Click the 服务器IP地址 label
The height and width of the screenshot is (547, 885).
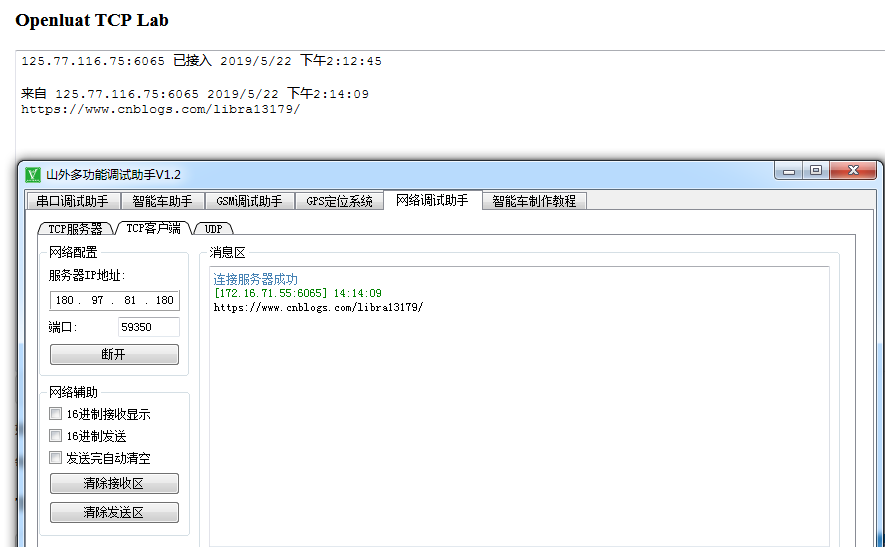pyautogui.click(x=87, y=275)
